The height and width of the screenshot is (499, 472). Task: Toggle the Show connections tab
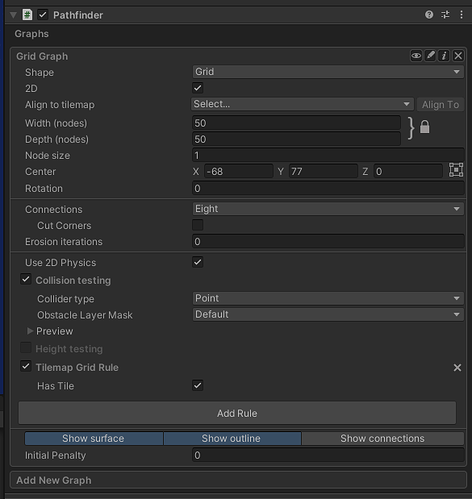tap(383, 438)
